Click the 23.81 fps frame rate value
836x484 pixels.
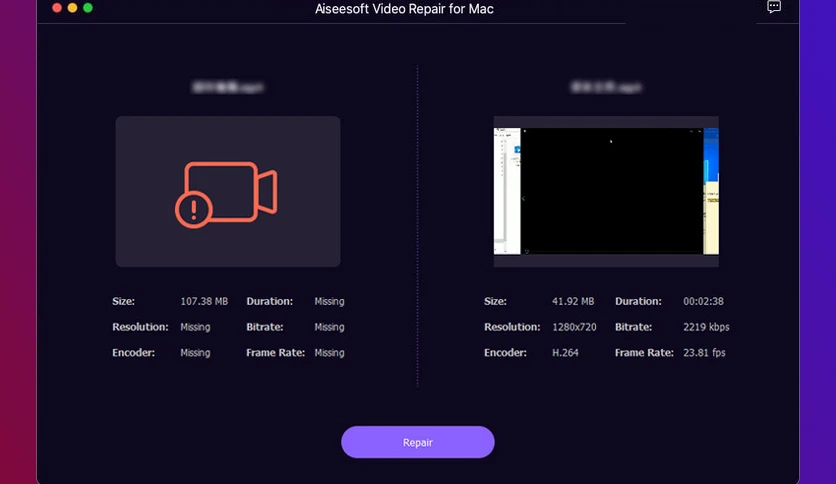704,352
